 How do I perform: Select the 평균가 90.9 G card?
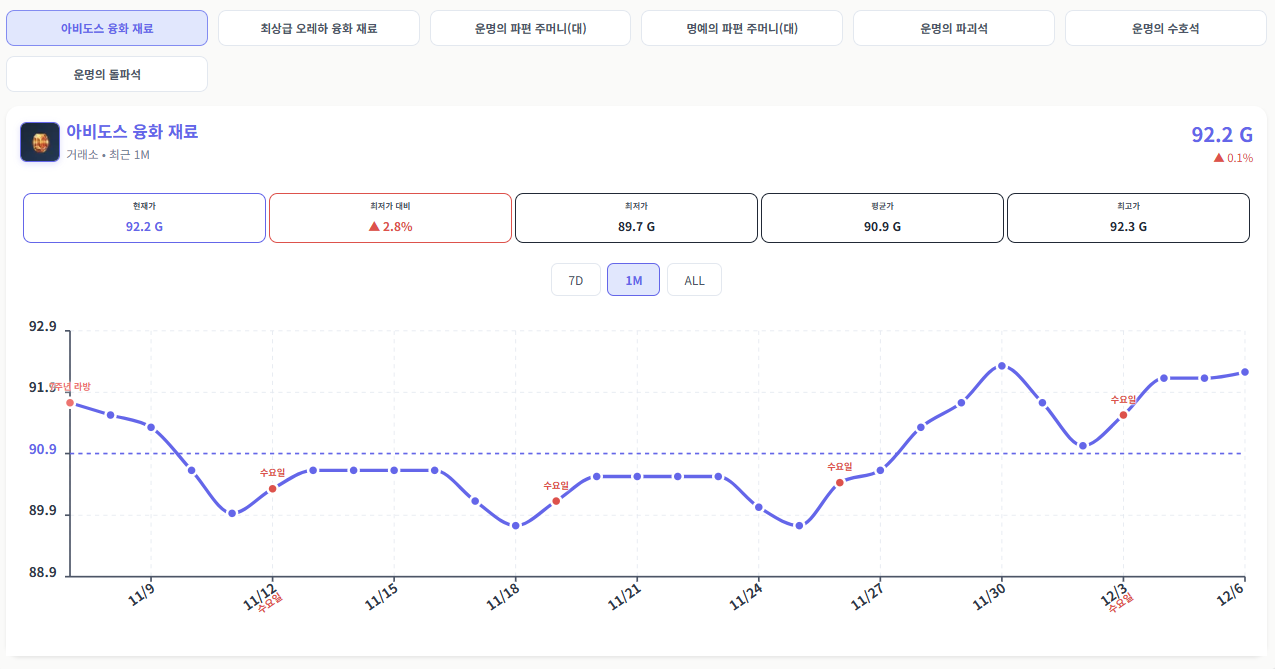point(882,218)
